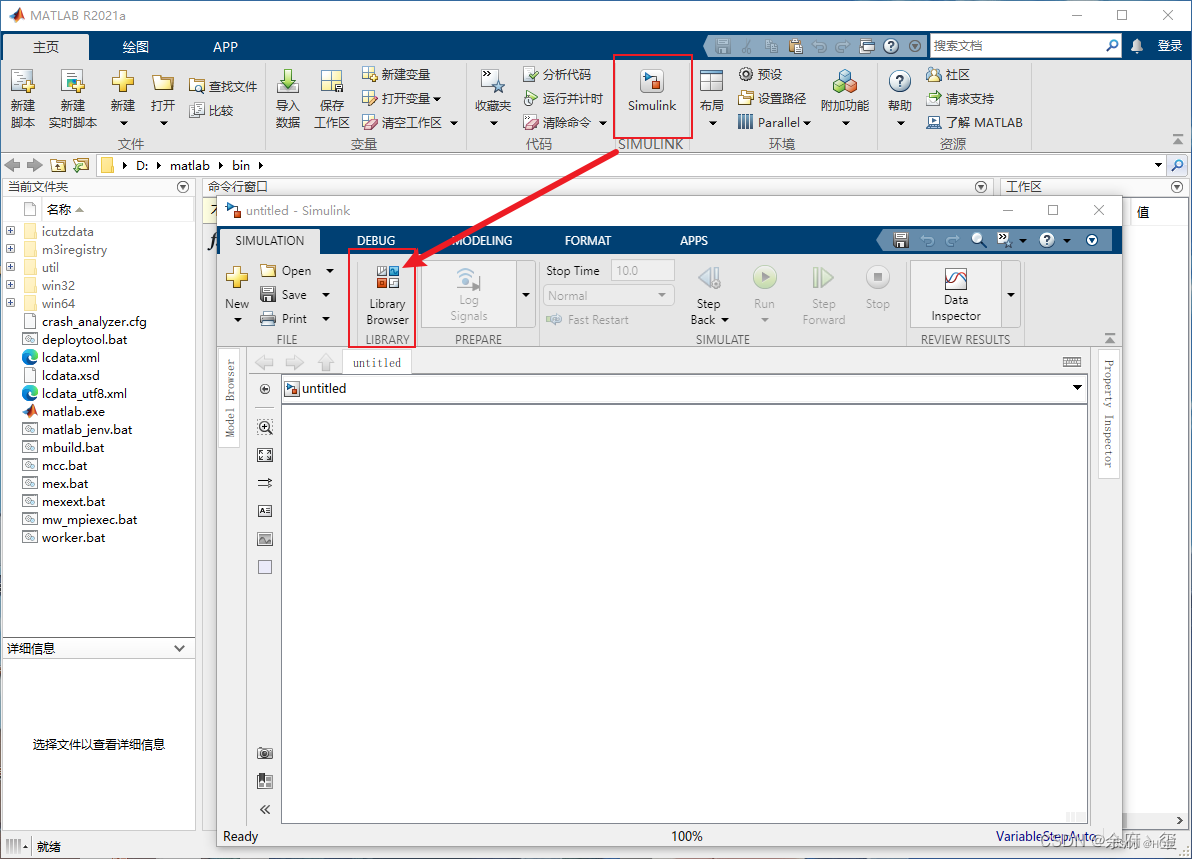Switch to the DEBUG tab
1192x859 pixels.
point(376,240)
